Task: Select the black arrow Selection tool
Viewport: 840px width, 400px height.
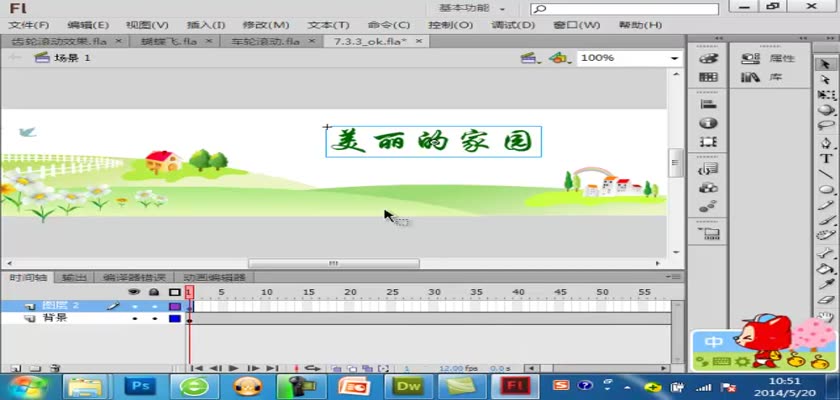Action: tap(826, 63)
